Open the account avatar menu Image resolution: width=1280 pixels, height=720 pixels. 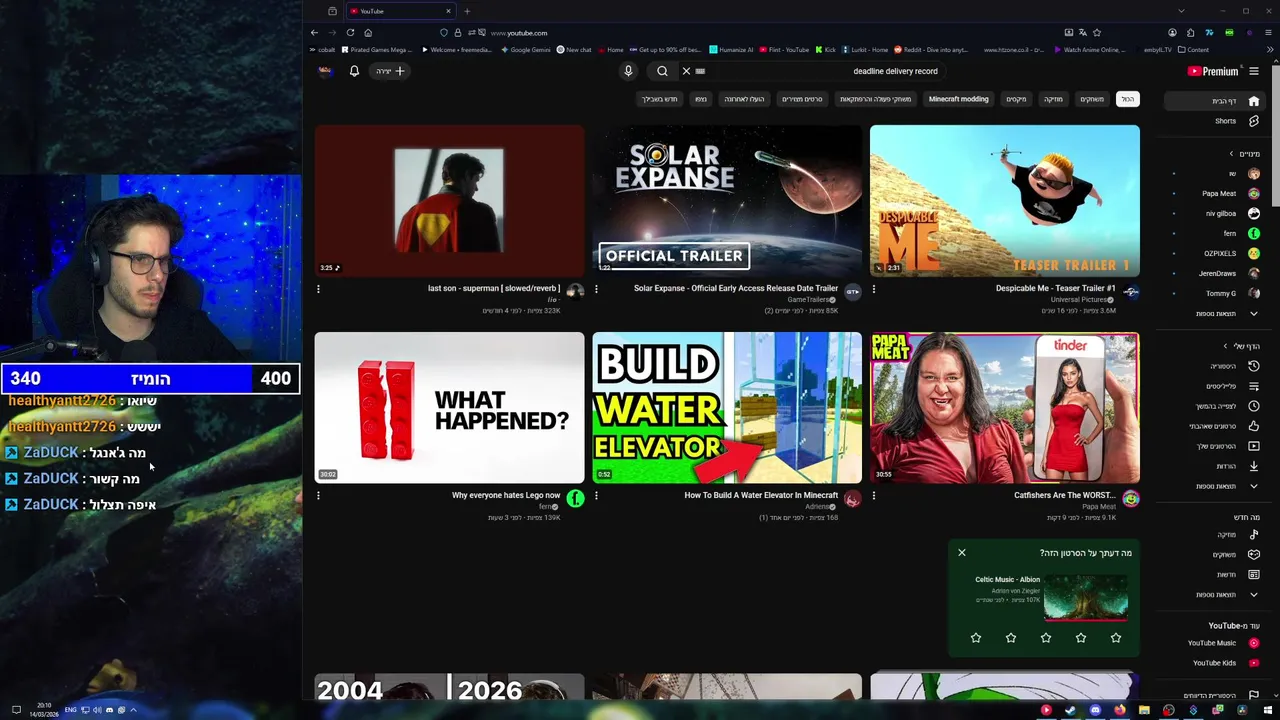point(325,71)
